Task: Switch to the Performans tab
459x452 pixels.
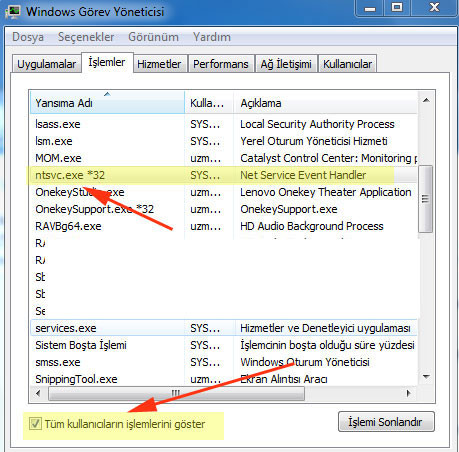Action: [221, 64]
